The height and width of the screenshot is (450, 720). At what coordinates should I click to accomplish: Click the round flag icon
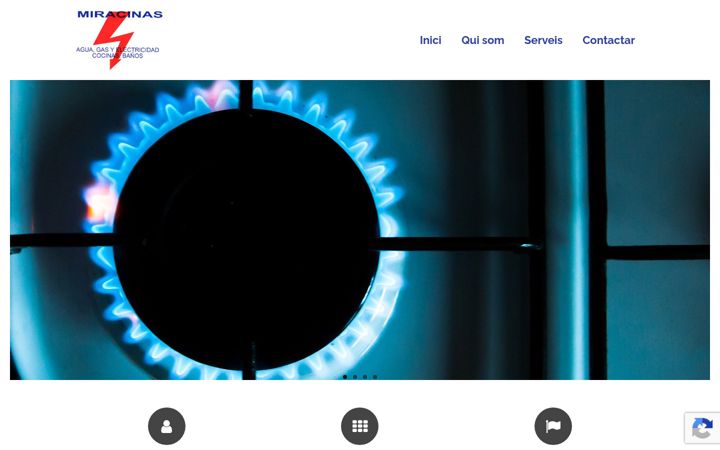click(x=553, y=426)
